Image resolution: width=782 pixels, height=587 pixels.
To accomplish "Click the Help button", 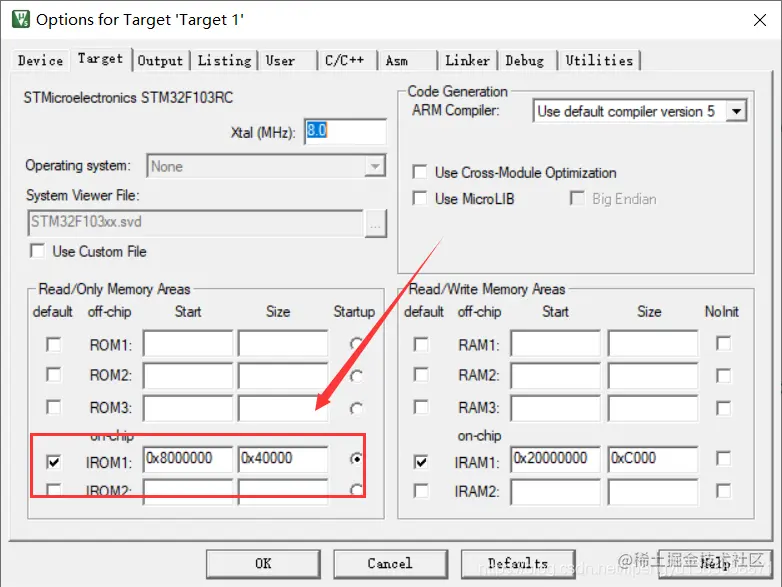I will [x=716, y=564].
